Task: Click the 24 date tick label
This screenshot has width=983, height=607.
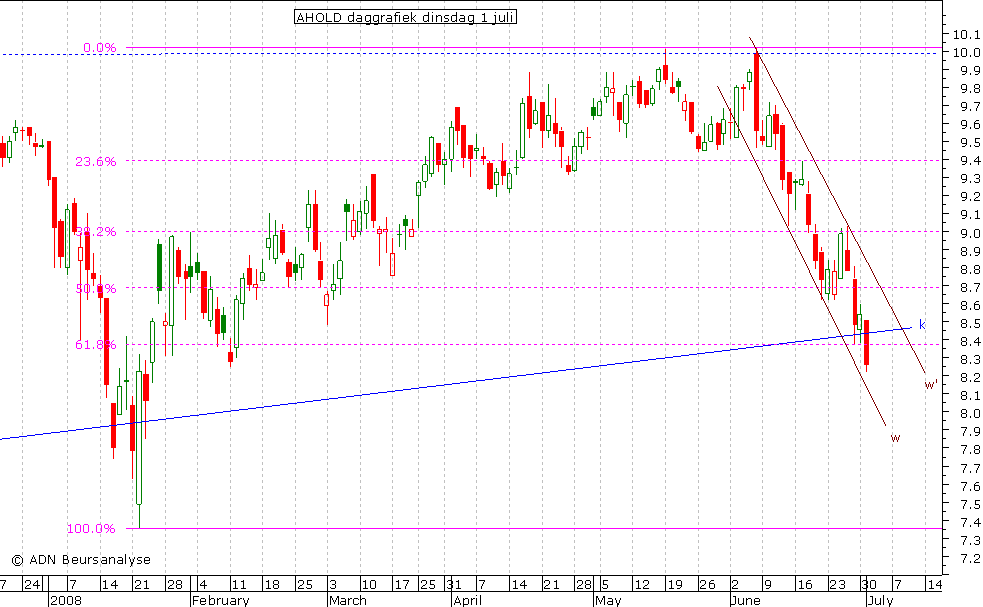Action: [31, 584]
